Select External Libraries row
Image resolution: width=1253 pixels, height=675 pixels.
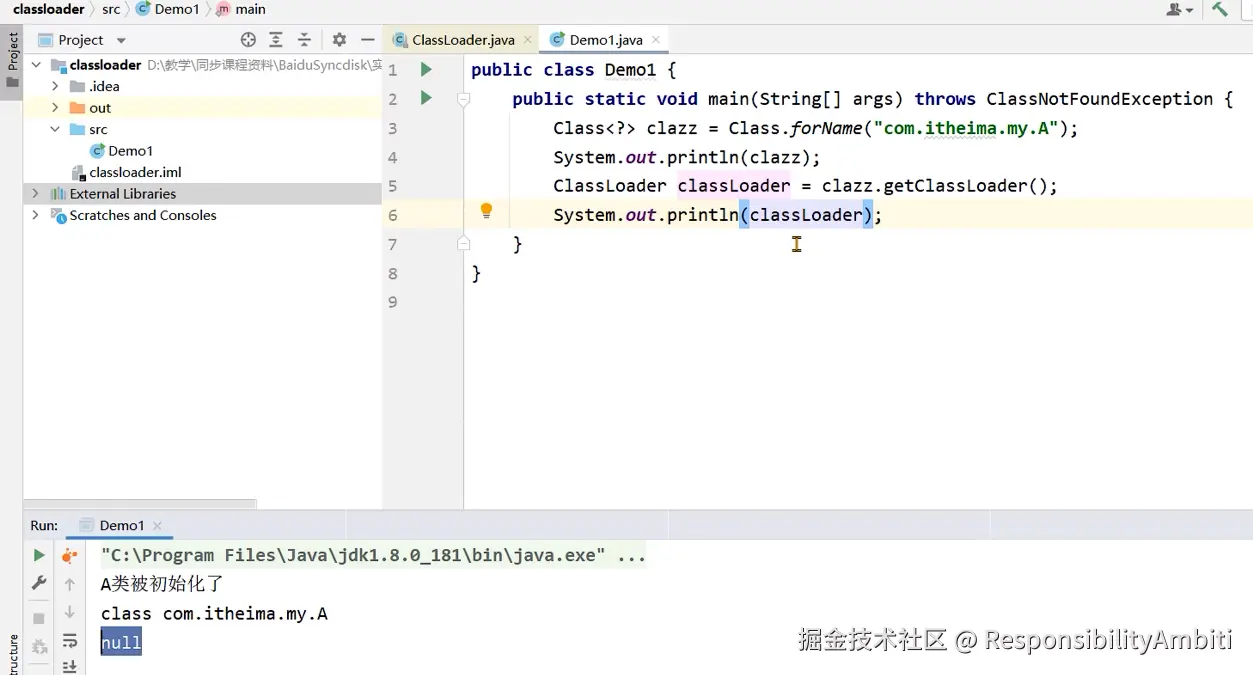tap(203, 193)
